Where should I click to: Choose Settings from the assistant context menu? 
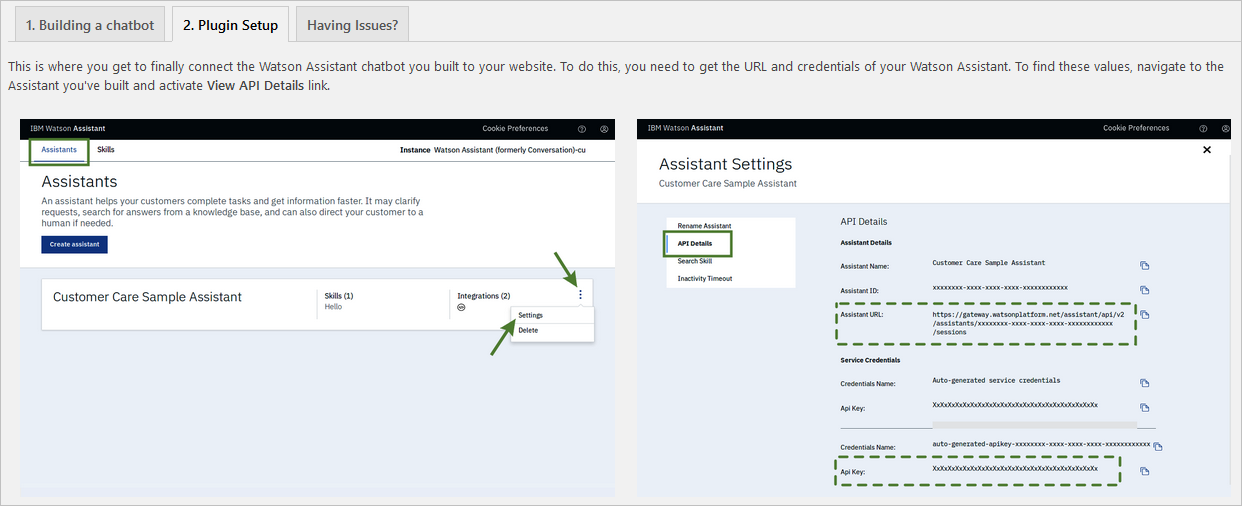point(531,316)
